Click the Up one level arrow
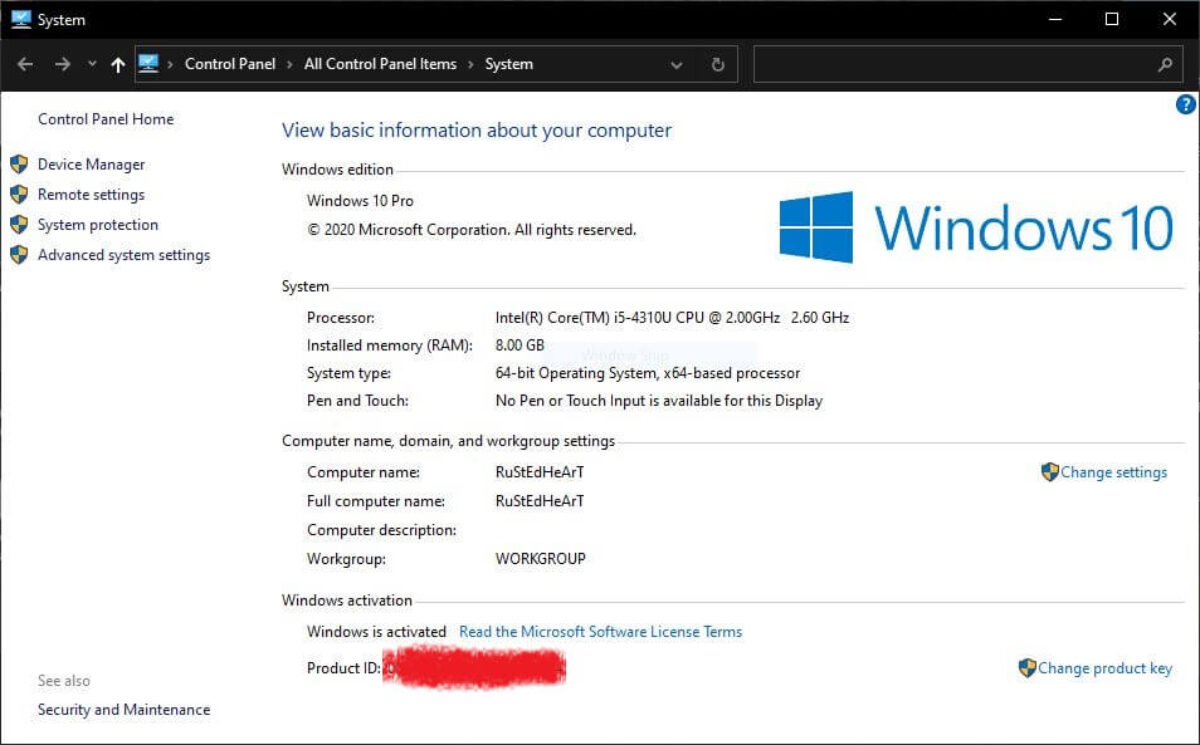The image size is (1200, 745). (x=118, y=64)
